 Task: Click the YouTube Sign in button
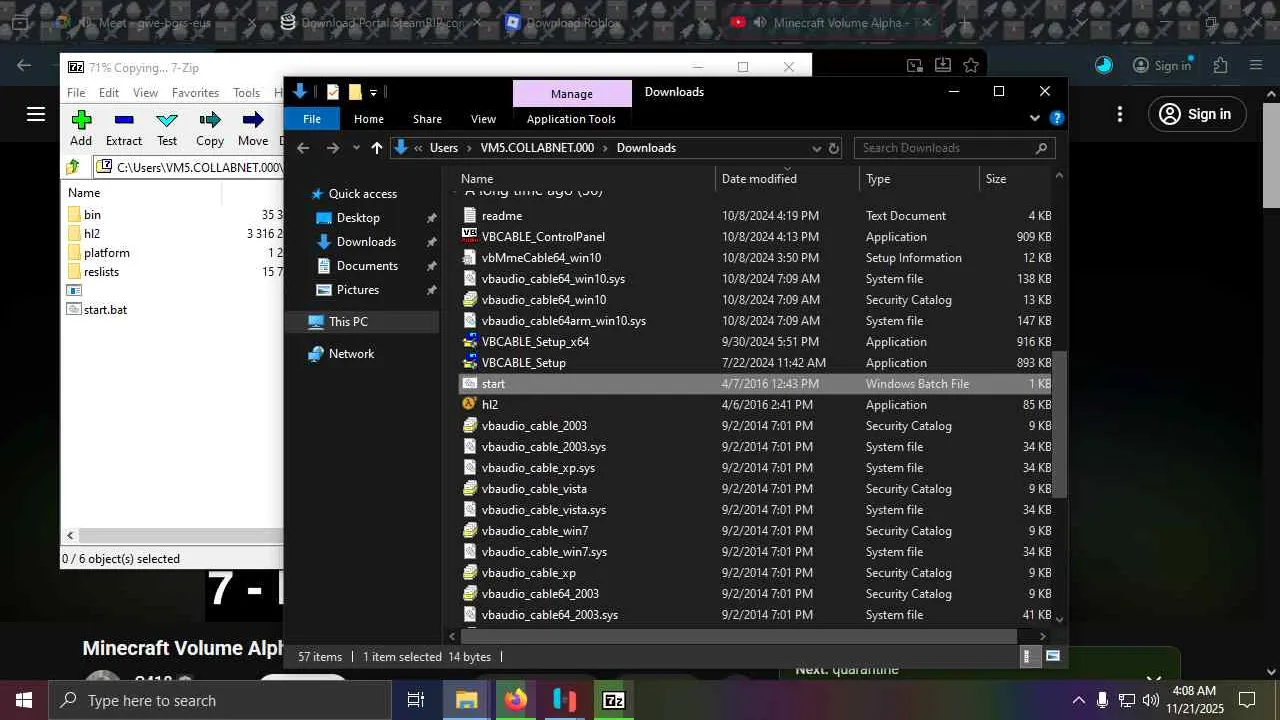pos(1197,114)
